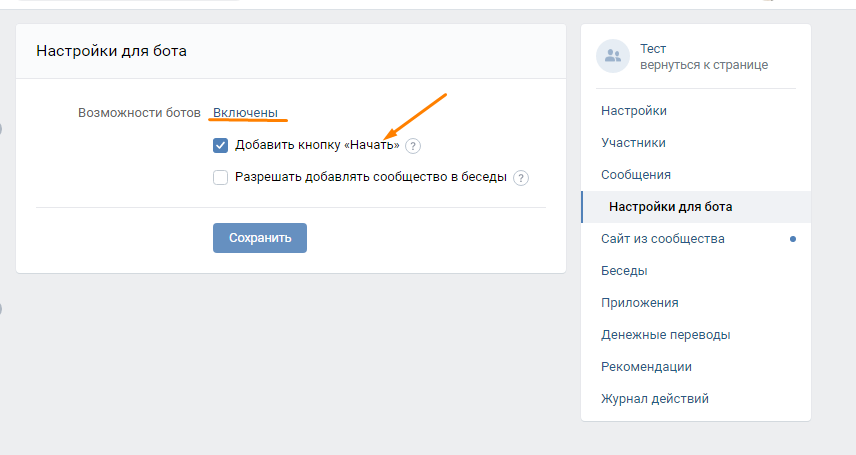Viewport: 856px width, 455px height.
Task: Enable Разрешать добавлять сообщество в беседы checkbox
Action: click(221, 178)
